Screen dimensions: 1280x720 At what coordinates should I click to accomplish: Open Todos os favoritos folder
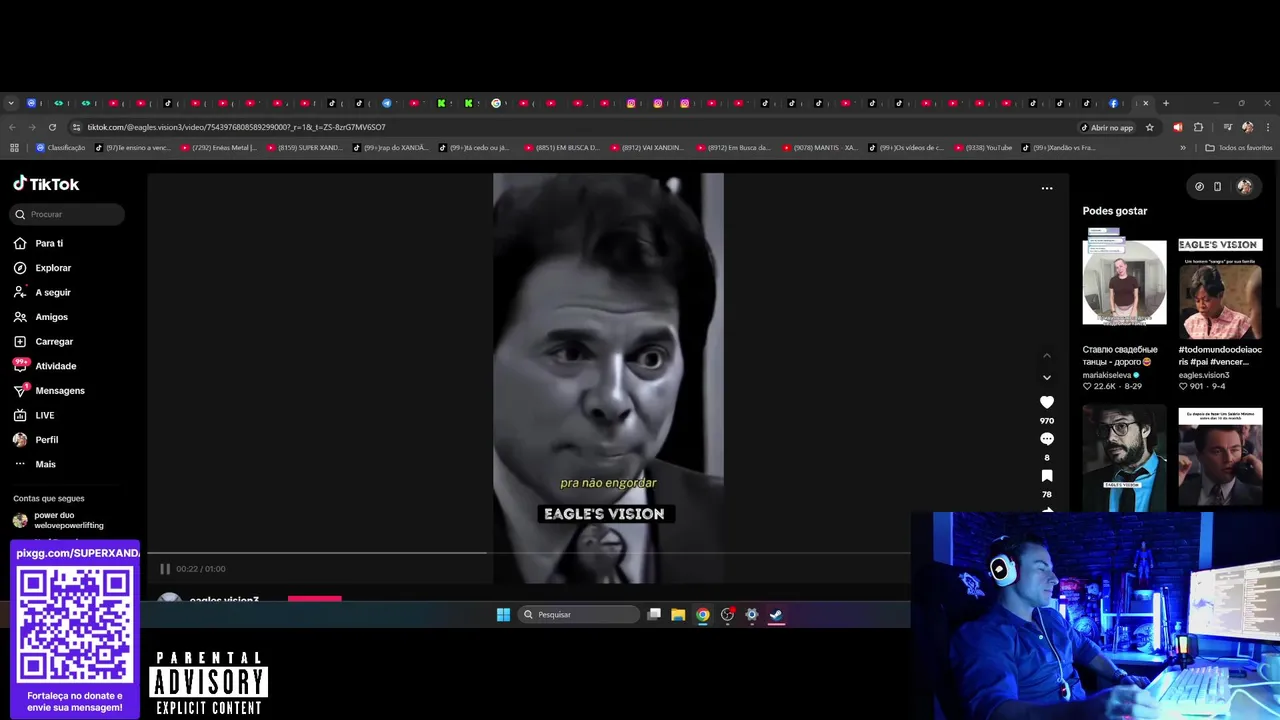click(1239, 148)
